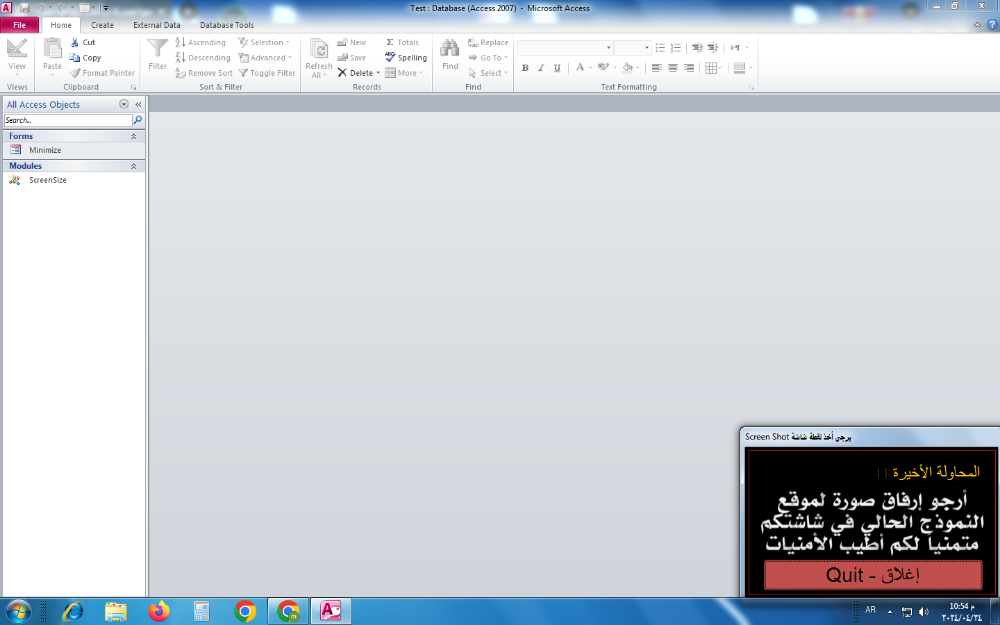Click the Quit - إغلاق button
1000x625 pixels.
point(872,575)
